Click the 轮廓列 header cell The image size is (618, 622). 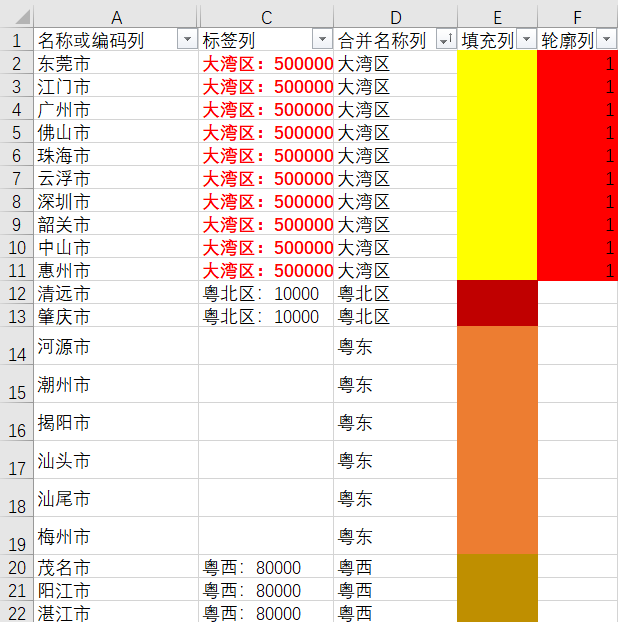[x=578, y=40]
